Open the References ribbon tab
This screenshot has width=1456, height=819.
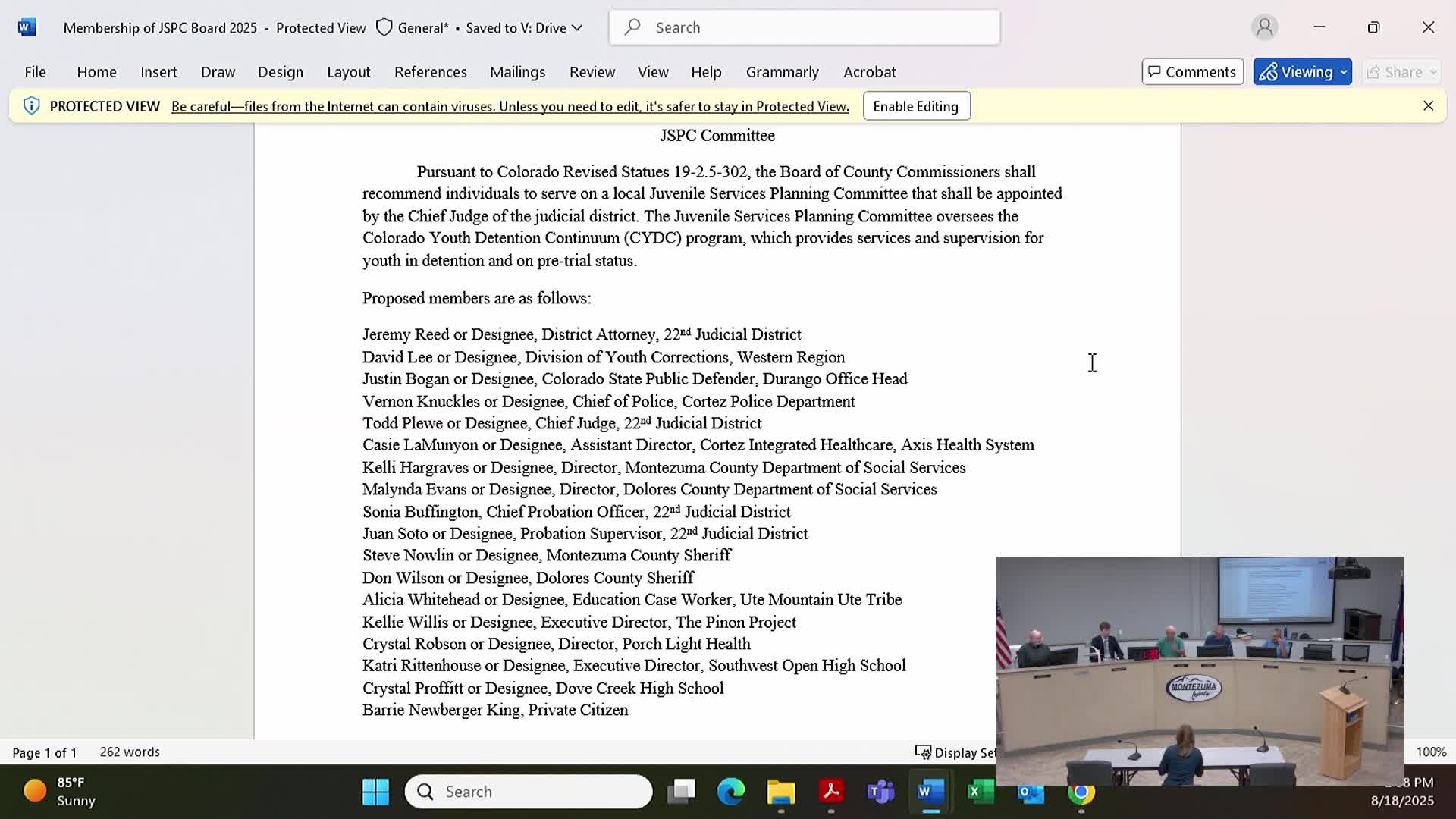click(430, 72)
